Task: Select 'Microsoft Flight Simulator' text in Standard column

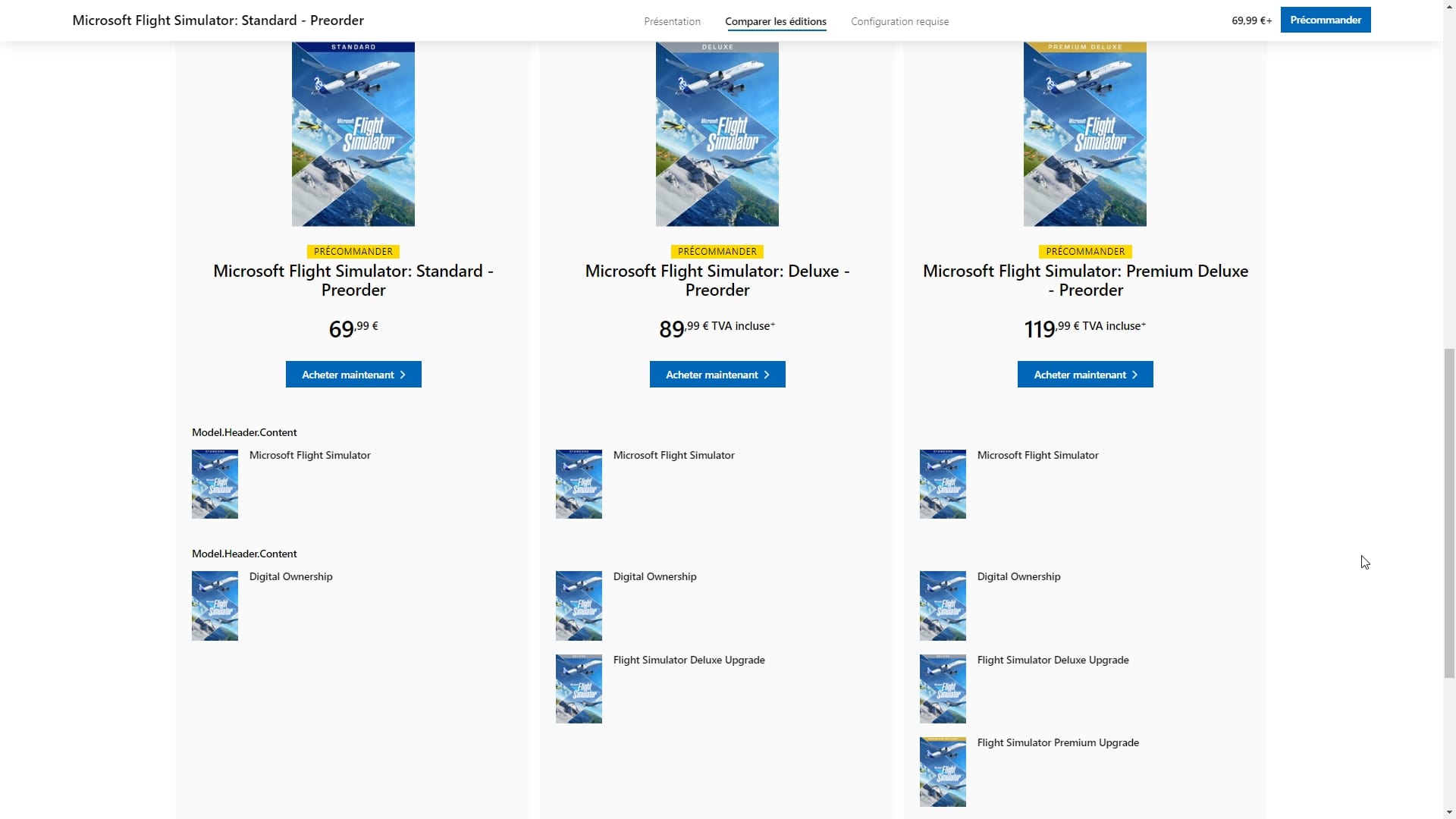Action: 309,455
